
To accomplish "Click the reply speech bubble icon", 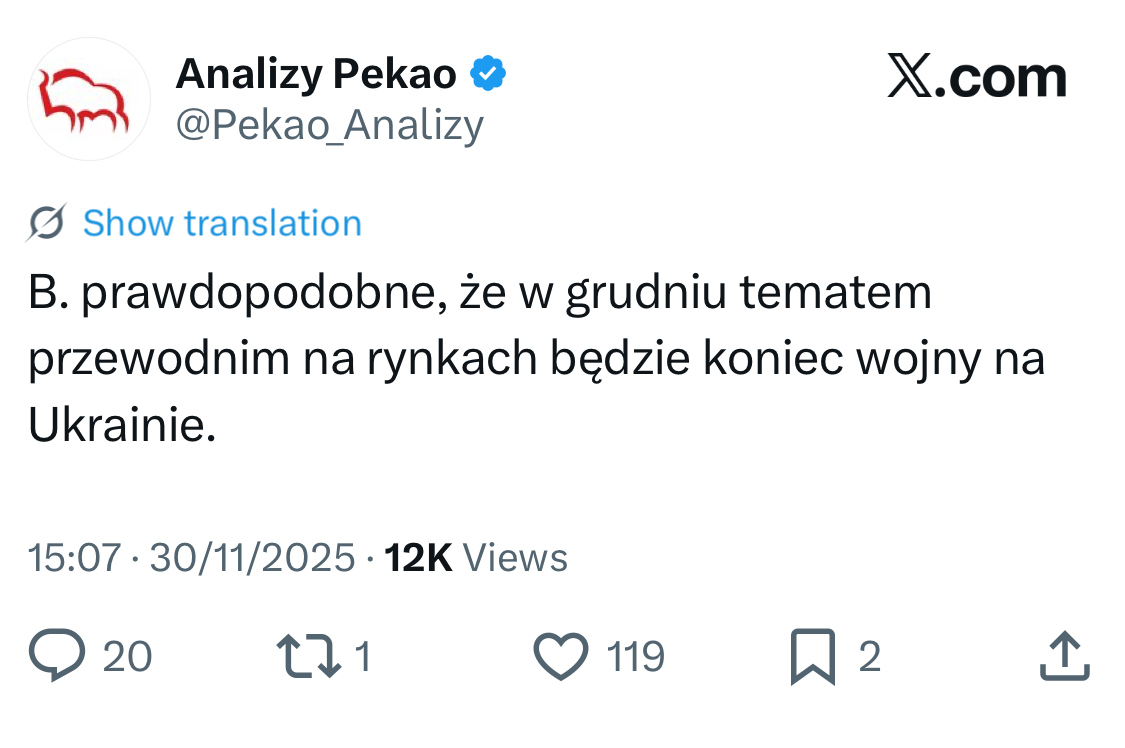I will pos(59,657).
